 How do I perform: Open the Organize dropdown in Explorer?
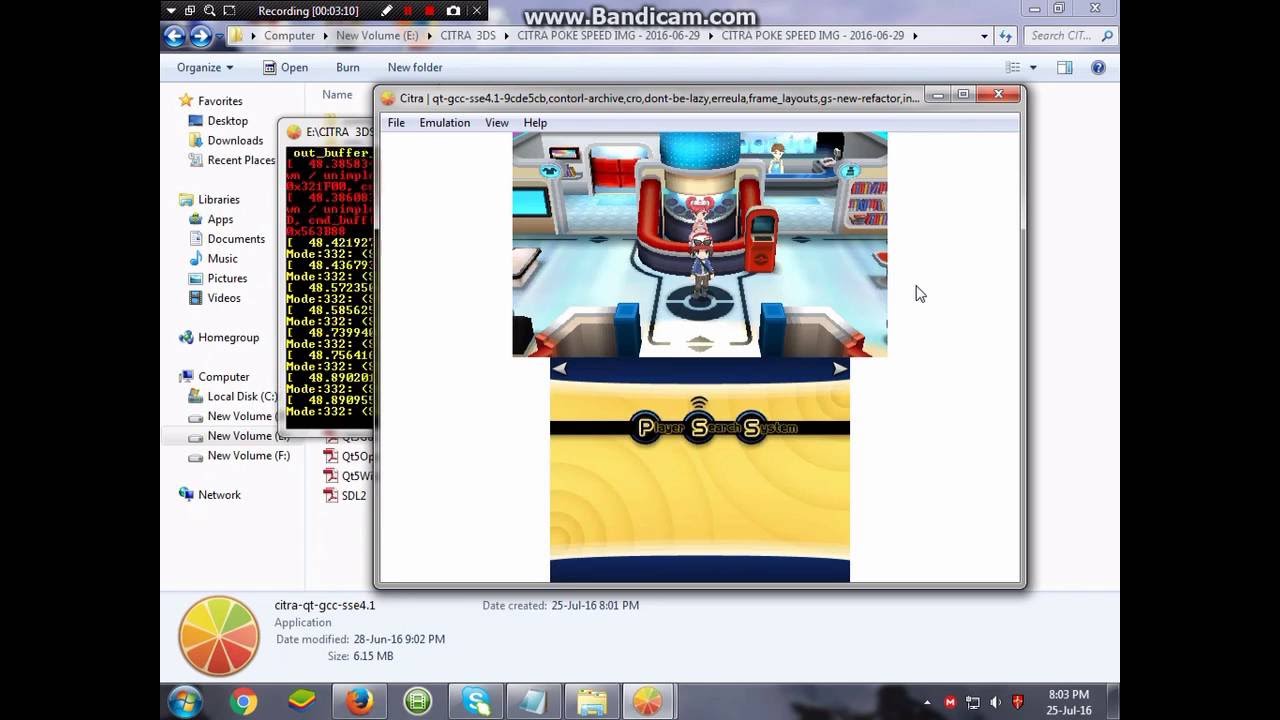click(x=205, y=67)
